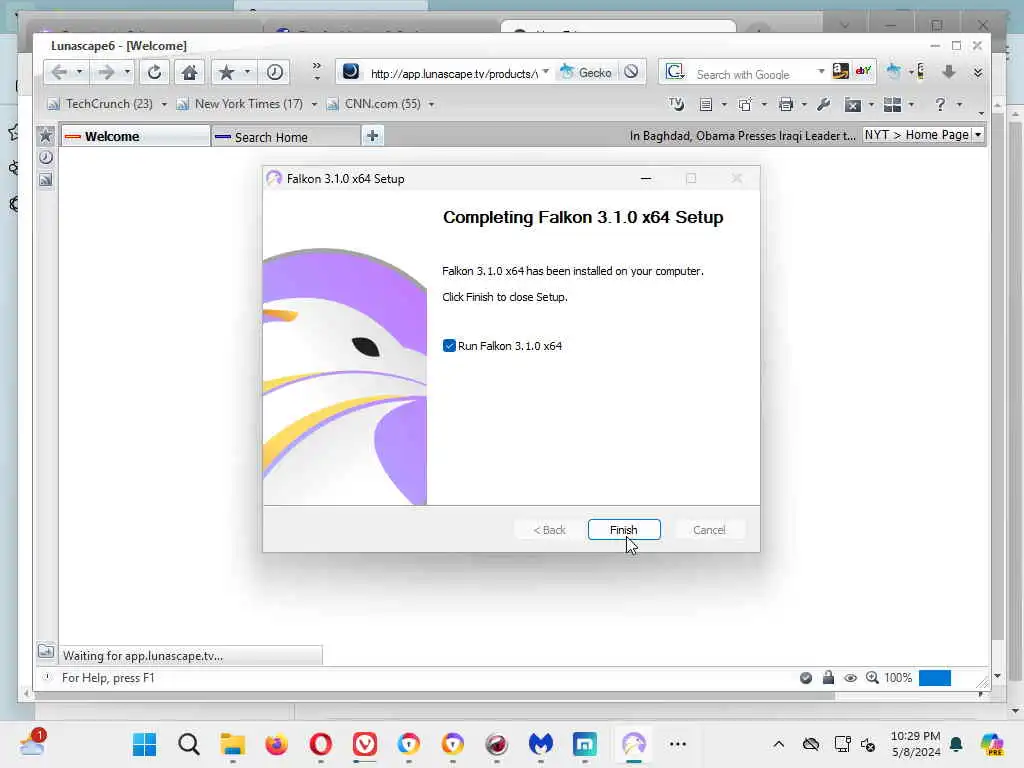Open history sidebar clock icon
The image size is (1024, 768).
point(46,157)
